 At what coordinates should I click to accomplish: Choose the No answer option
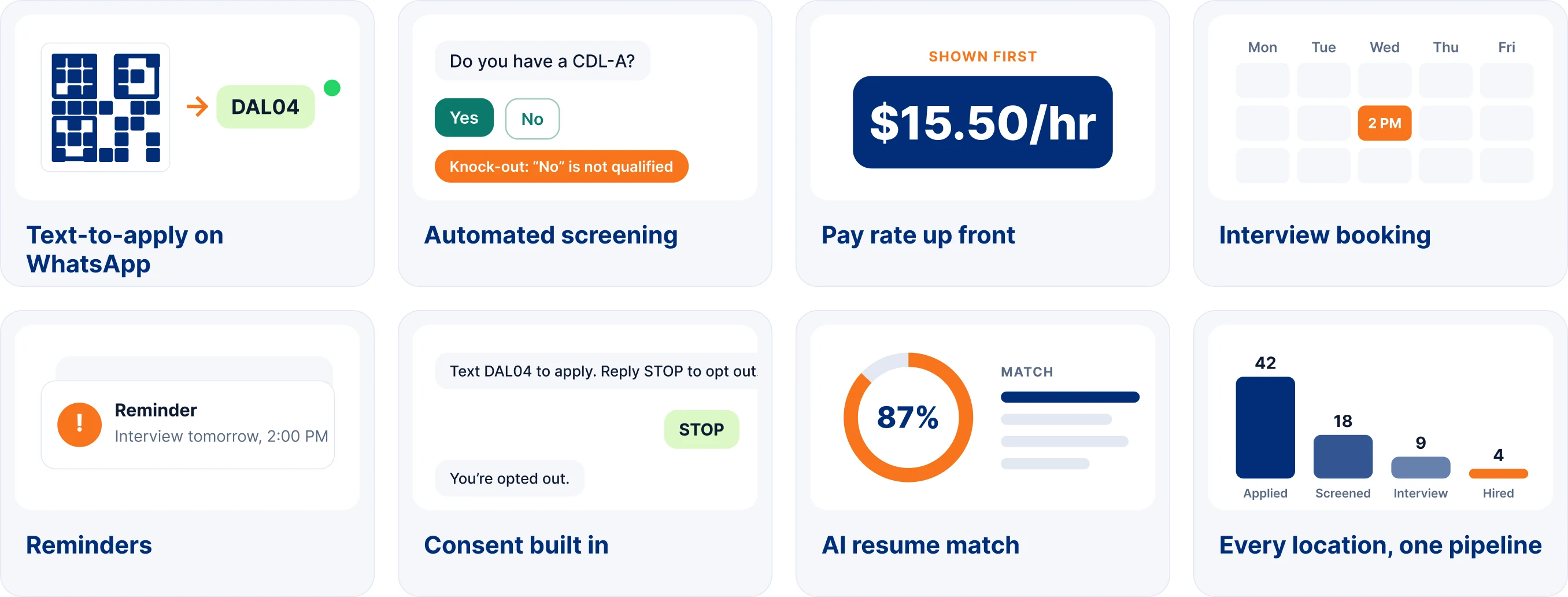532,119
